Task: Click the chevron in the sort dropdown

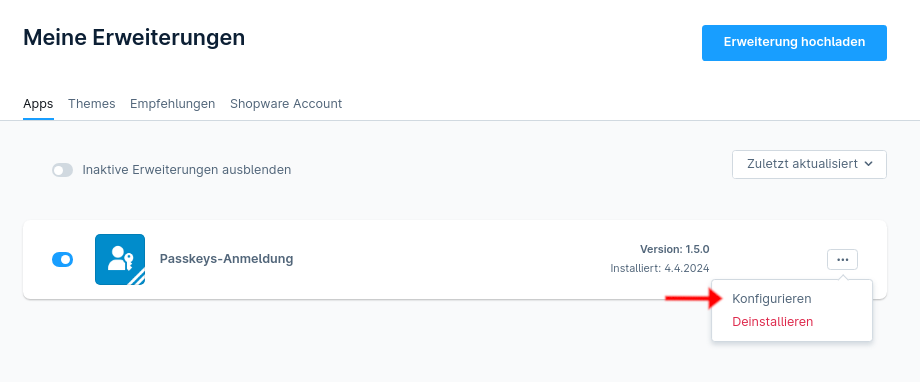Action: pos(868,164)
